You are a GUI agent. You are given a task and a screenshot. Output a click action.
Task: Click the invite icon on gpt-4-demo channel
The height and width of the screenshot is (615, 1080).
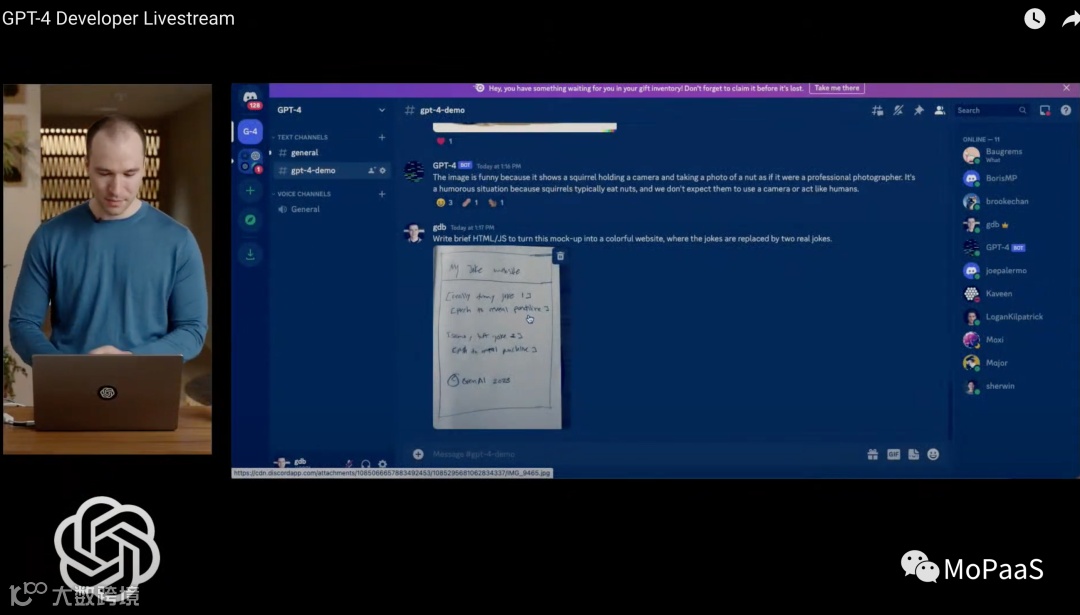point(371,170)
